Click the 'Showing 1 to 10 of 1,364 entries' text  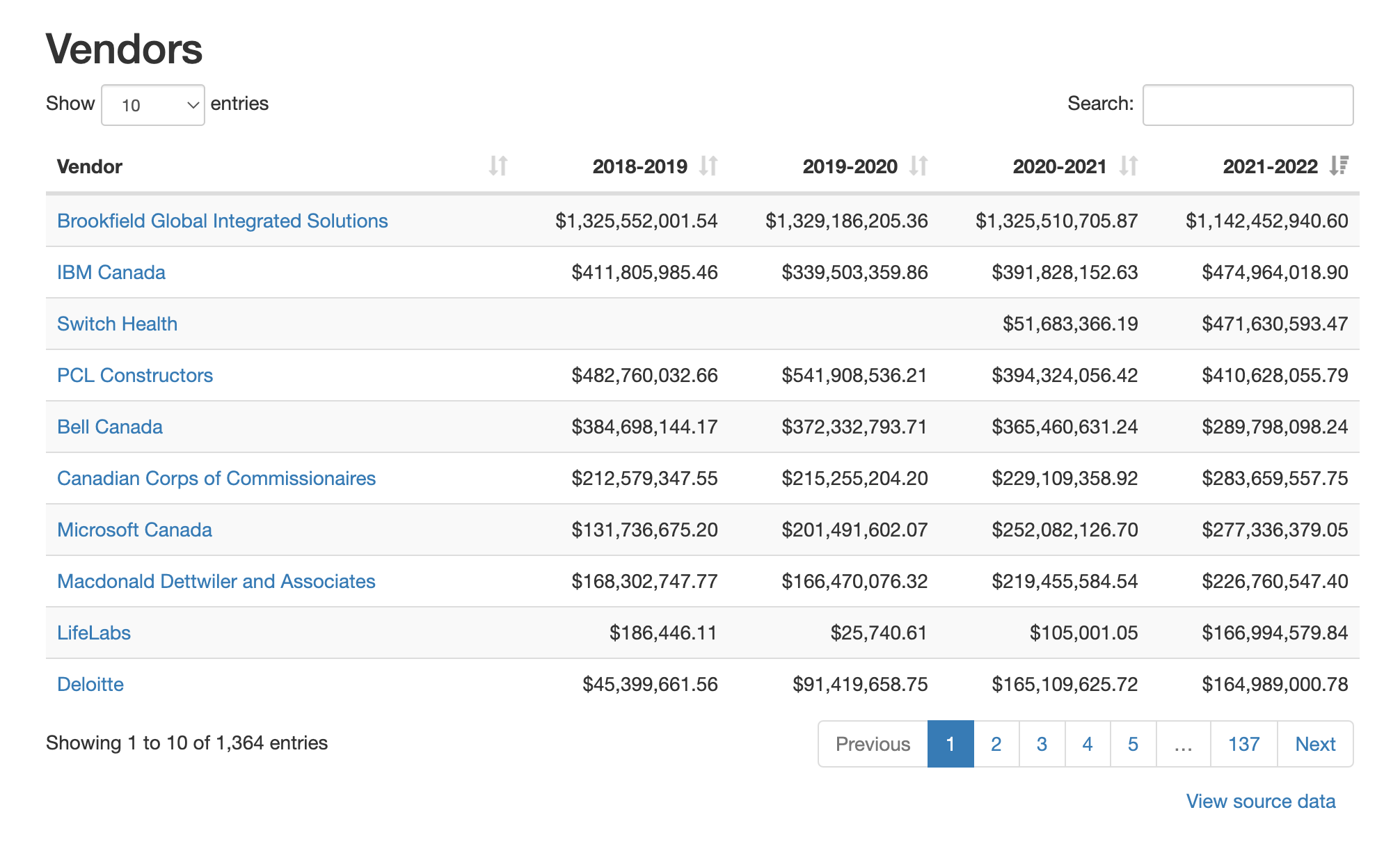pyautogui.click(x=186, y=743)
